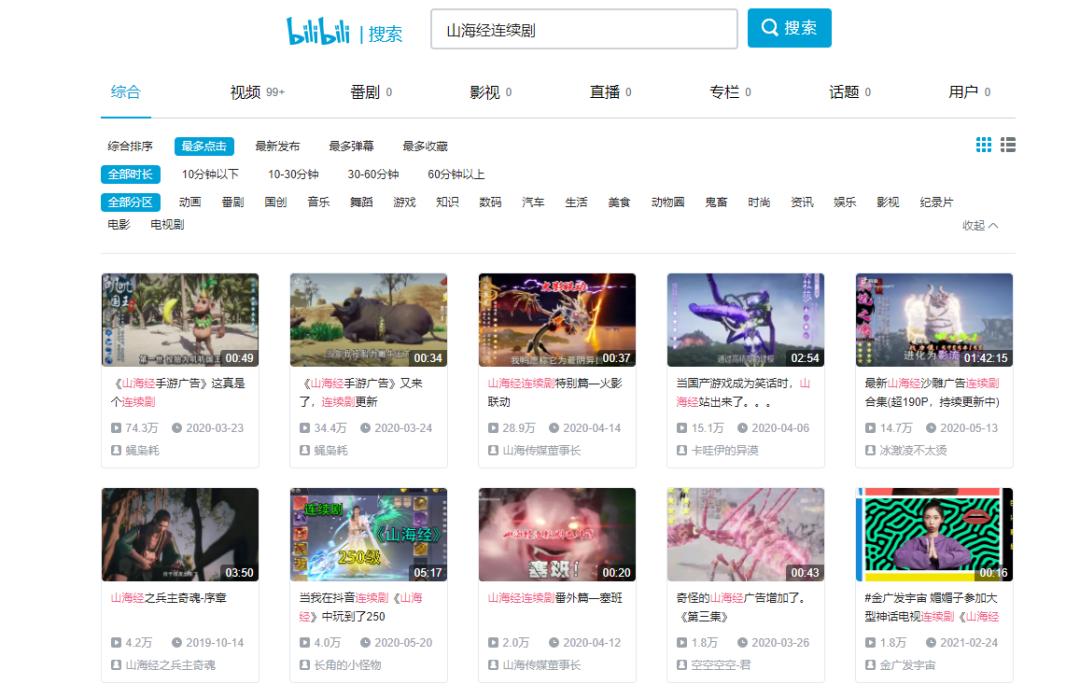Filter by the 游戏 category
1080x698 pixels.
404,202
